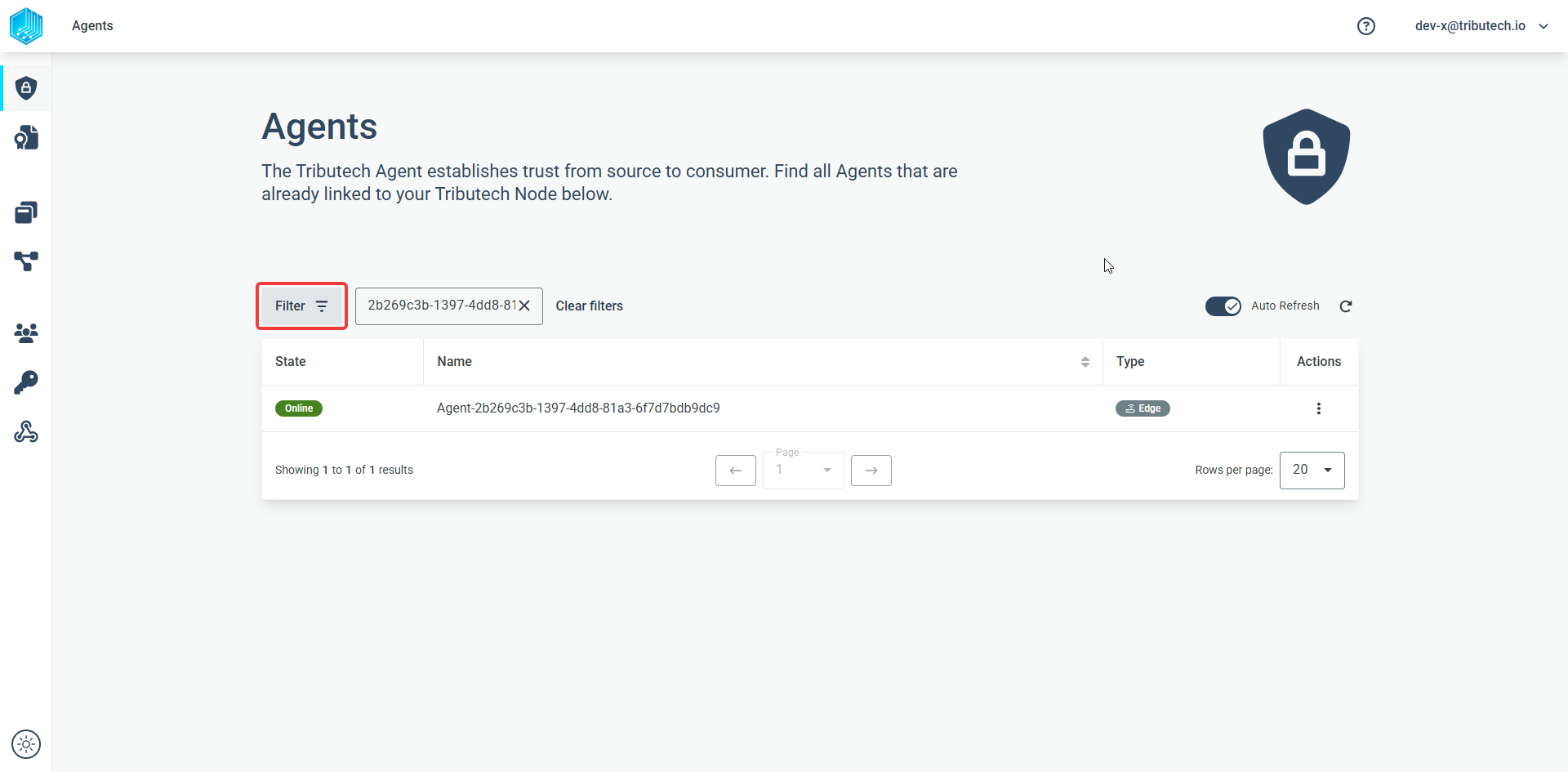The height and width of the screenshot is (772, 1568).
Task: Open the users group icon in sidebar
Action: [26, 333]
